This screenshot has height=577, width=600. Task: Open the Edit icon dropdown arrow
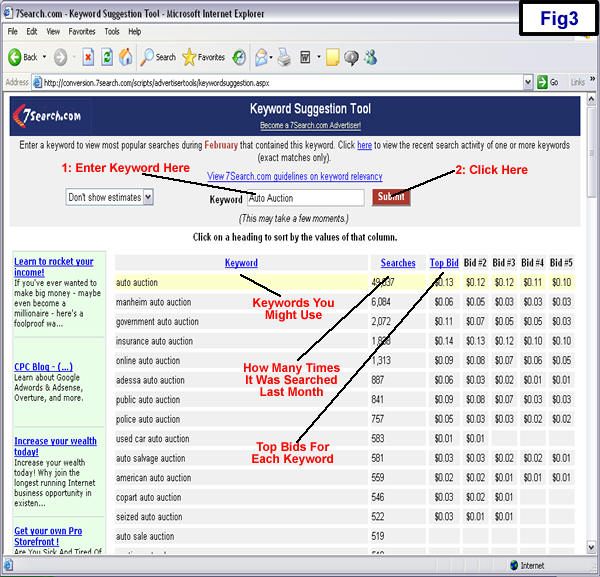click(x=318, y=57)
